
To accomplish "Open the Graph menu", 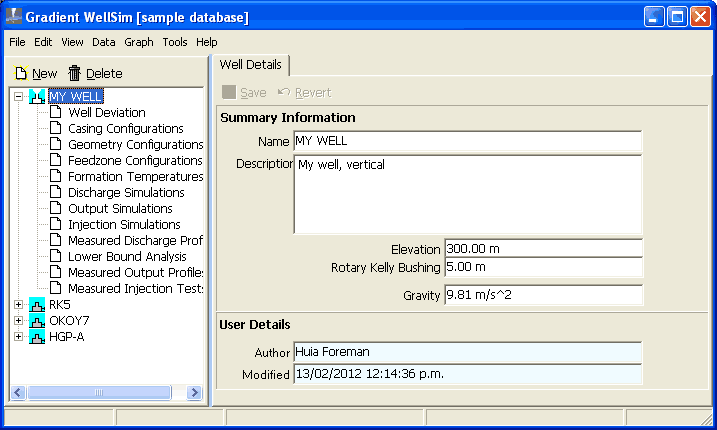I will click(x=139, y=42).
